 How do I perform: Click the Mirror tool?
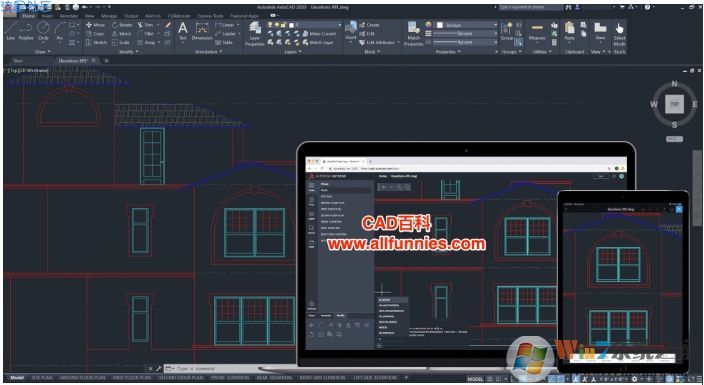tap(121, 34)
